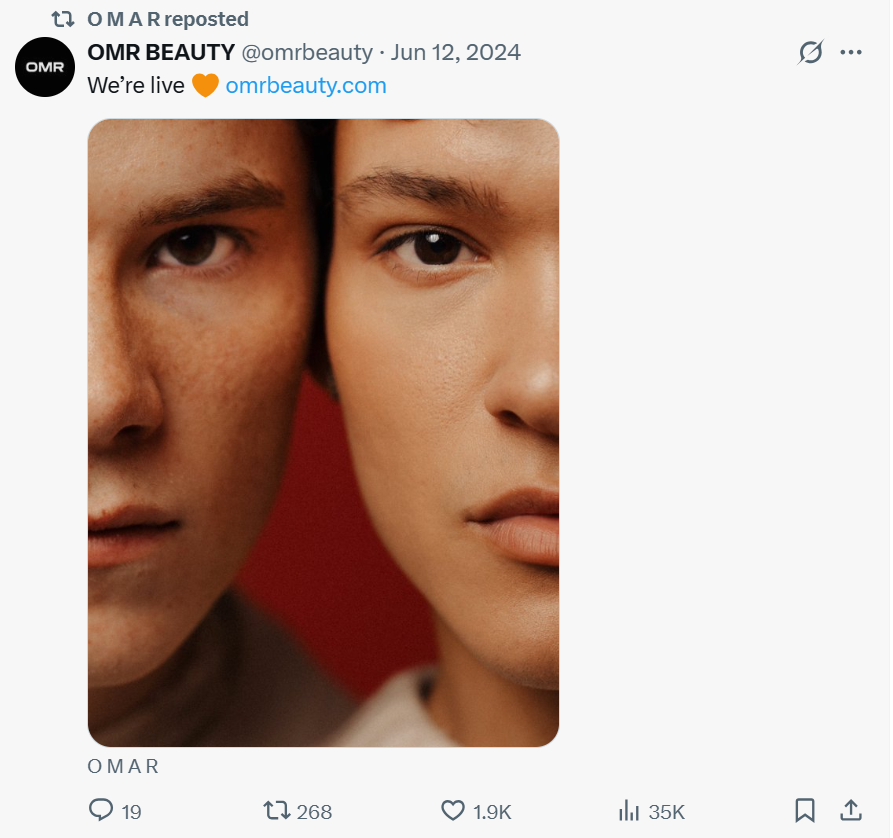This screenshot has width=893, height=838.
Task: Open the "O M A R reposted" link
Action: click(168, 19)
